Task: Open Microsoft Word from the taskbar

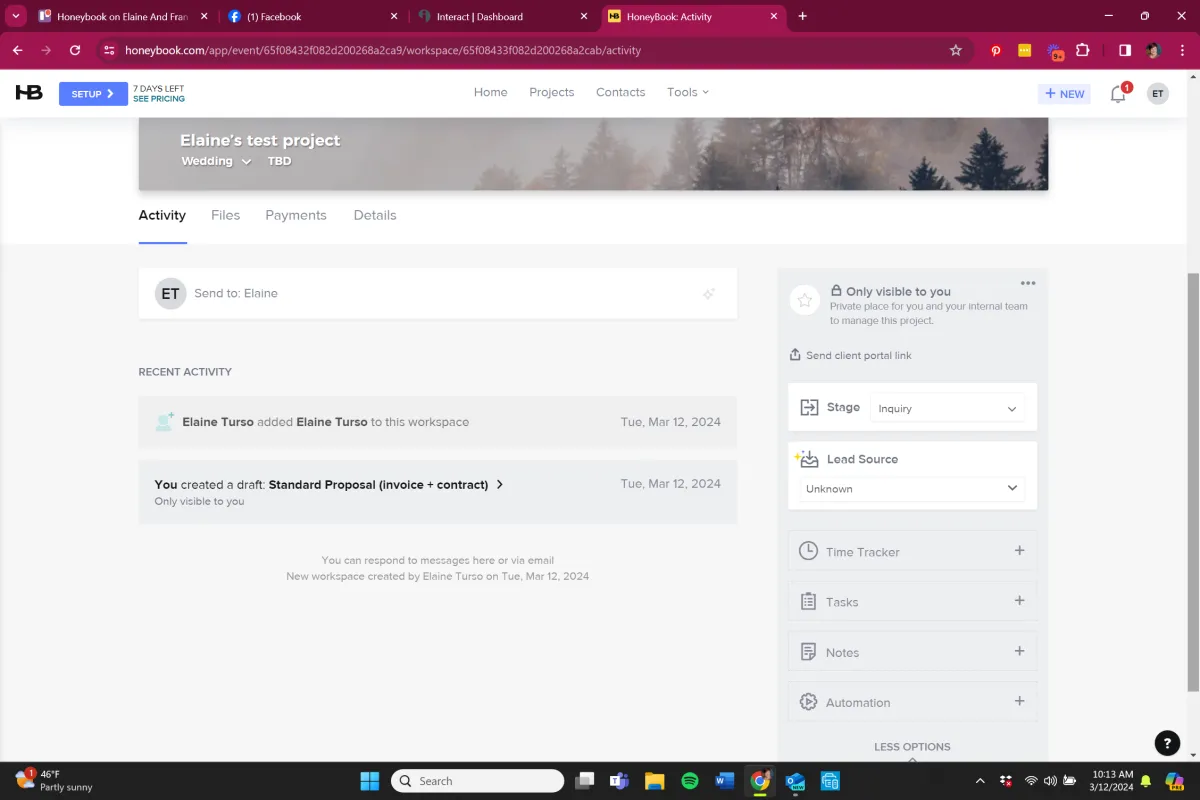Action: click(x=725, y=781)
